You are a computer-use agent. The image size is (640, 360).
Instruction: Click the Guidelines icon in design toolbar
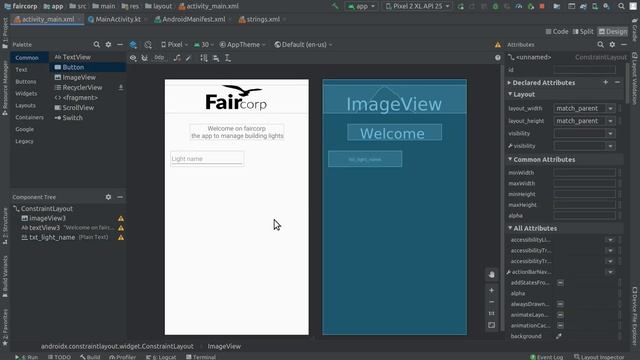click(x=228, y=58)
